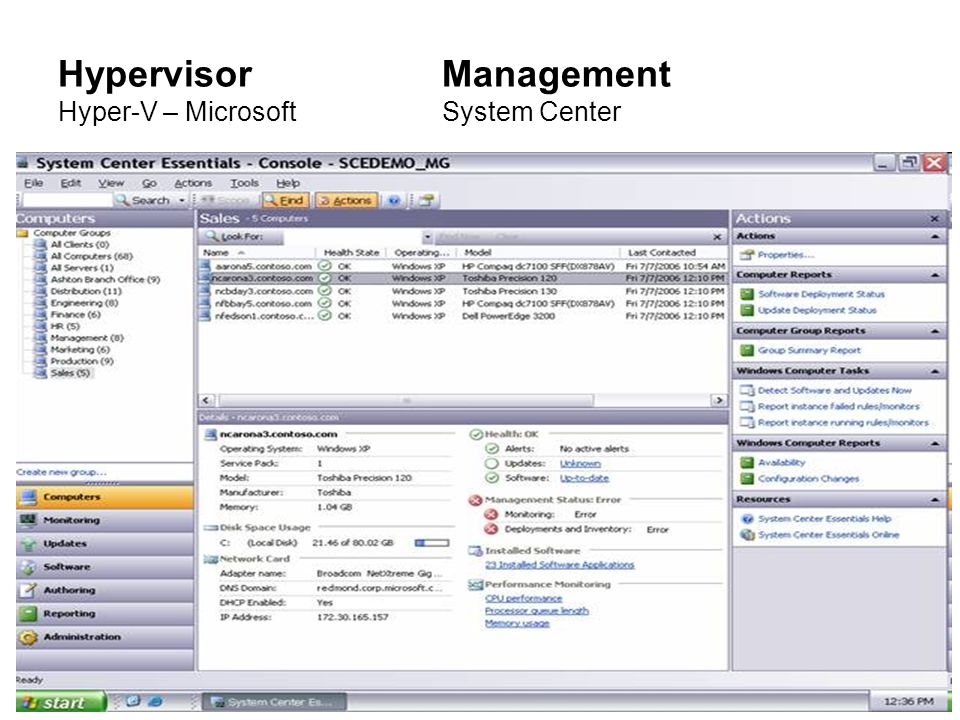Screen dimensions: 960x720
Task: Open the Edit menu
Action: pyautogui.click(x=70, y=183)
